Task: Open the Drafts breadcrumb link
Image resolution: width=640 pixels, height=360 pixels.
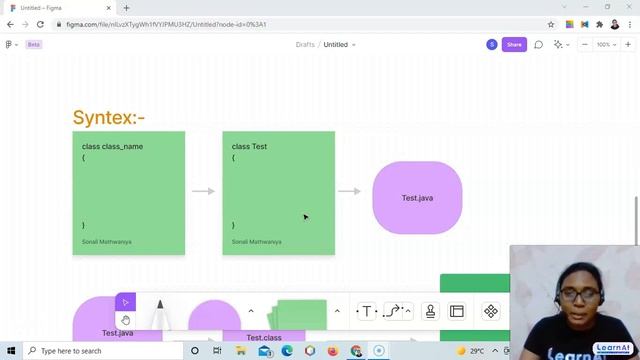Action: pos(305,44)
